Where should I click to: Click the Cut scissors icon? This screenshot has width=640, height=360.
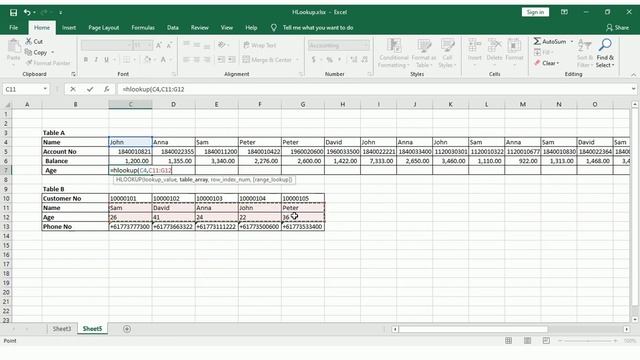(29, 41)
